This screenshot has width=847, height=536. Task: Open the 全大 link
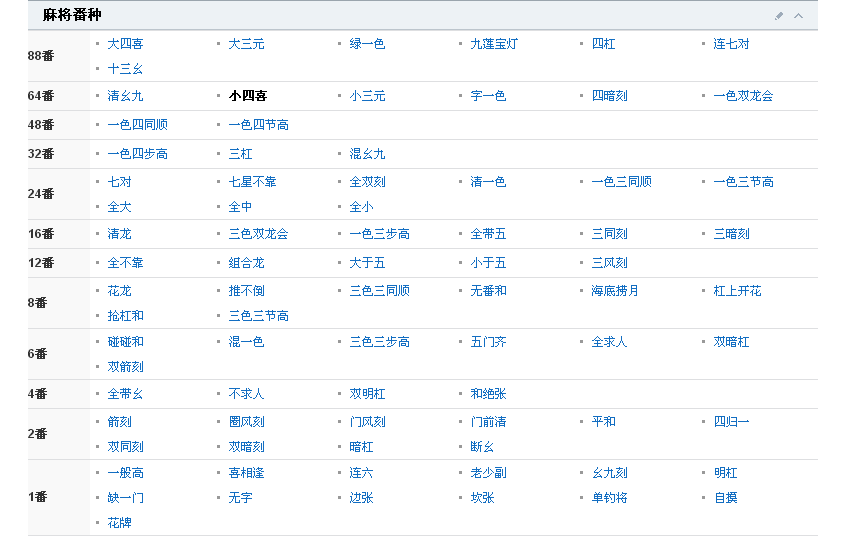coord(119,206)
